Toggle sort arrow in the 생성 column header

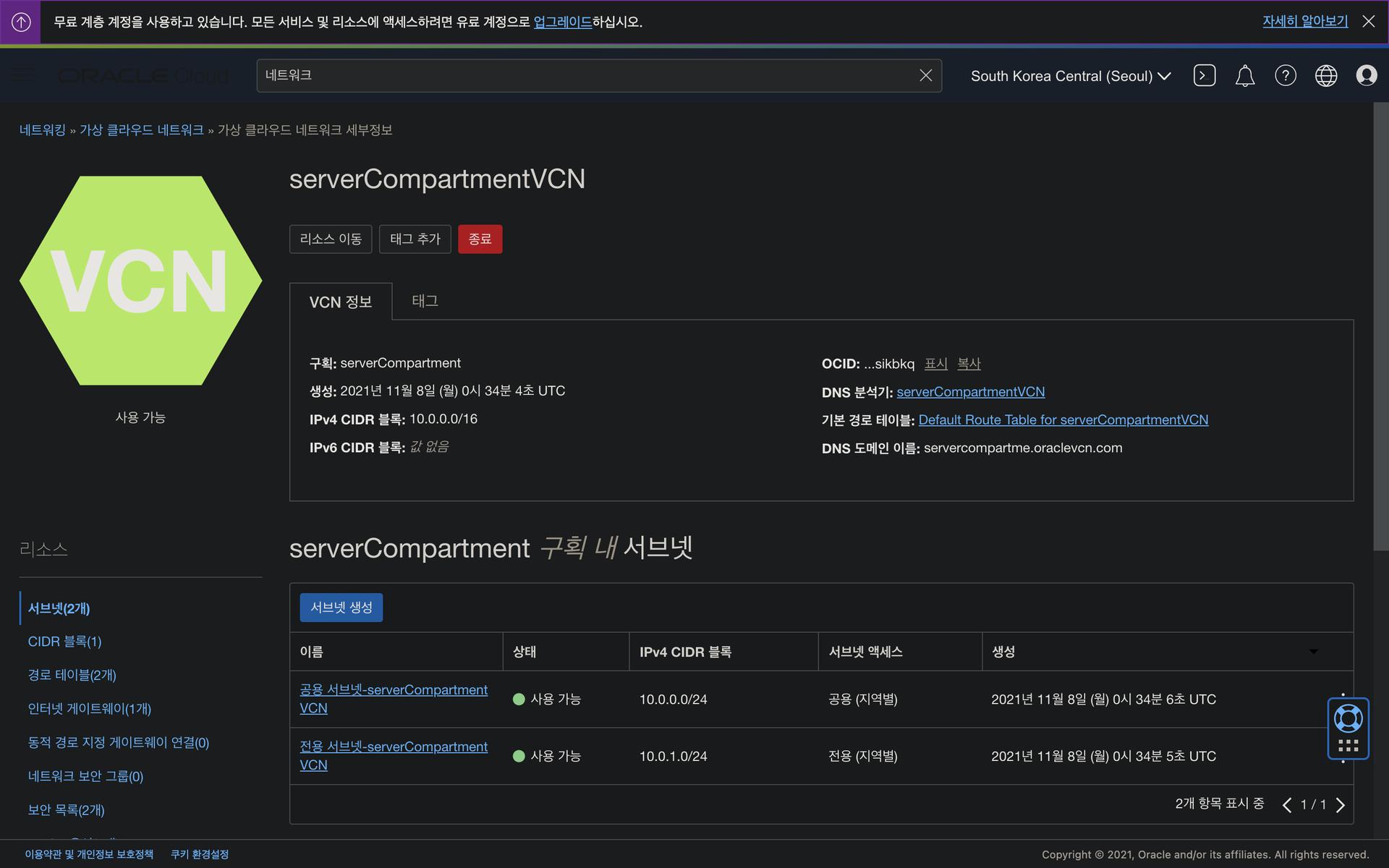pos(1313,652)
